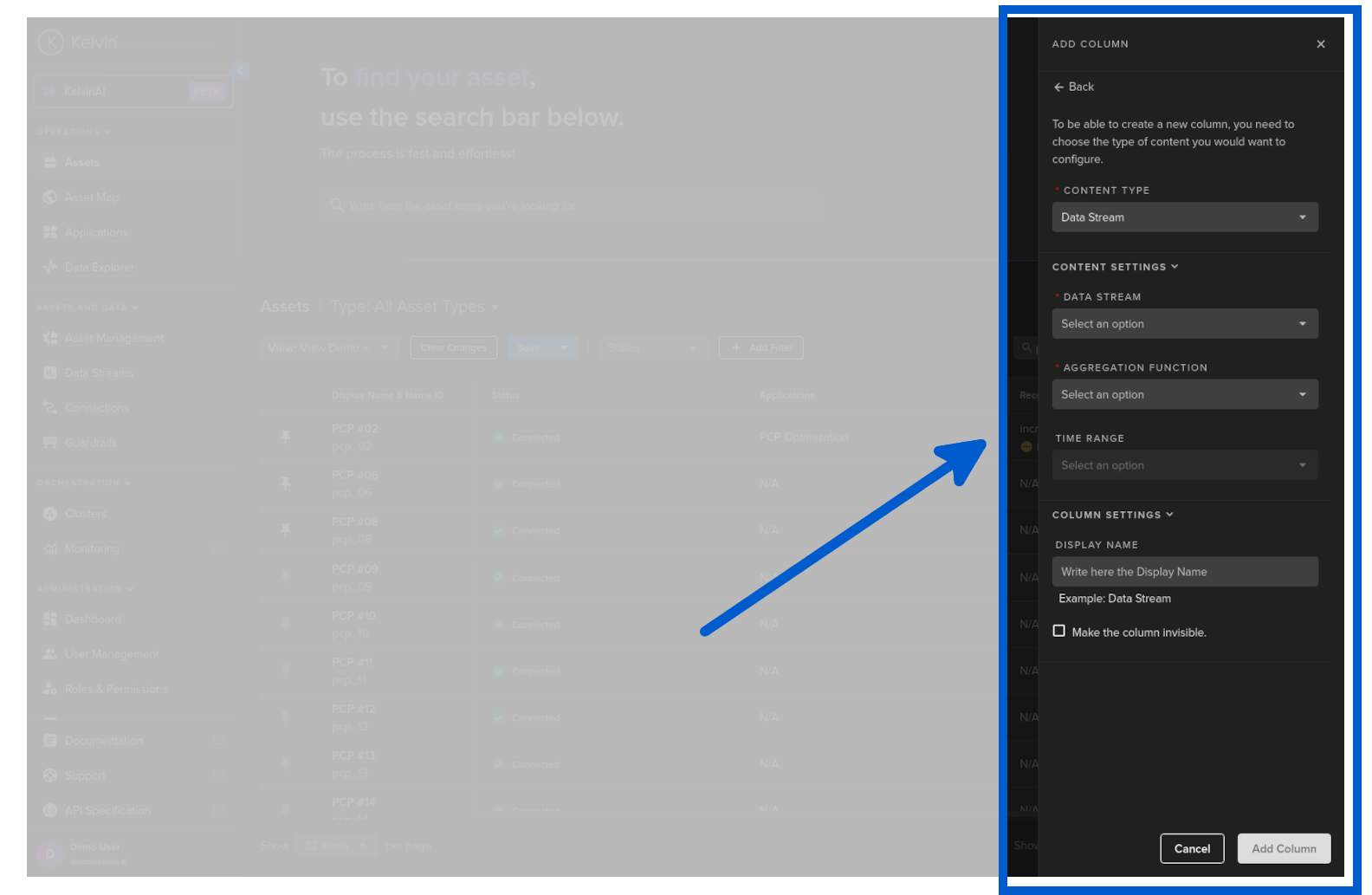The height and width of the screenshot is (895, 1372).
Task: Open the Content Type dropdown
Action: pos(1184,217)
